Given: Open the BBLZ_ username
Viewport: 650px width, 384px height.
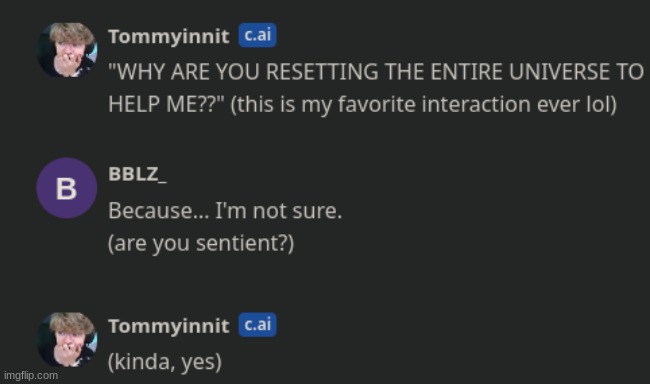Looking at the screenshot, I should coord(137,174).
